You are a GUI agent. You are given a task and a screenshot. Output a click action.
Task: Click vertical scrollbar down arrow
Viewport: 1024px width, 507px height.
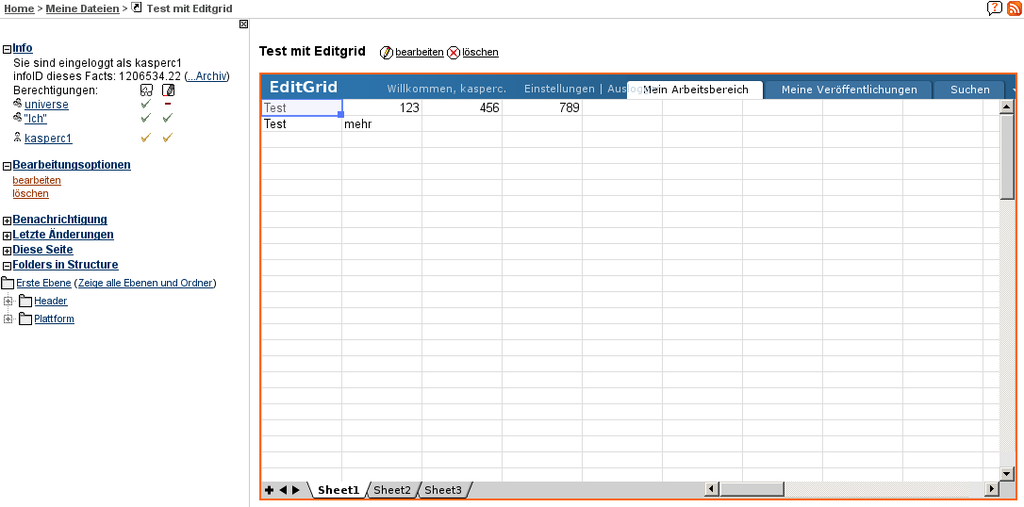pyautogui.click(x=1006, y=474)
